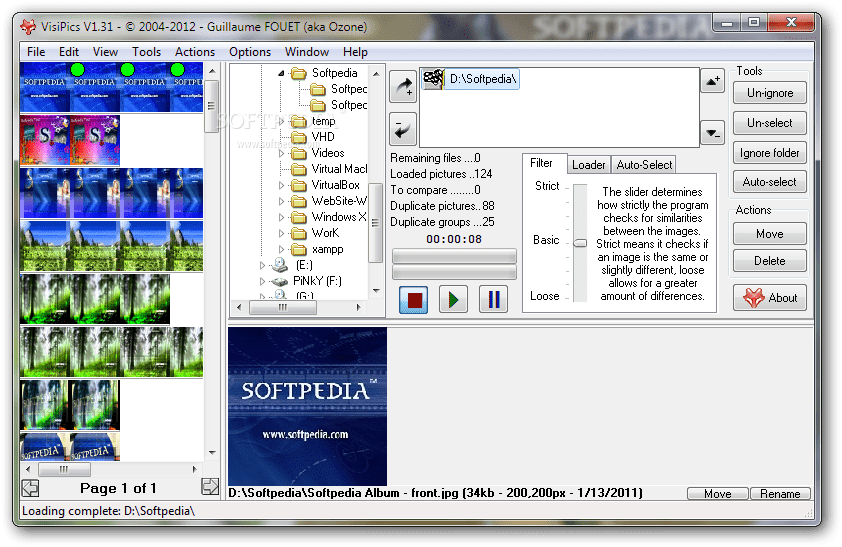Open the Actions menu

195,52
